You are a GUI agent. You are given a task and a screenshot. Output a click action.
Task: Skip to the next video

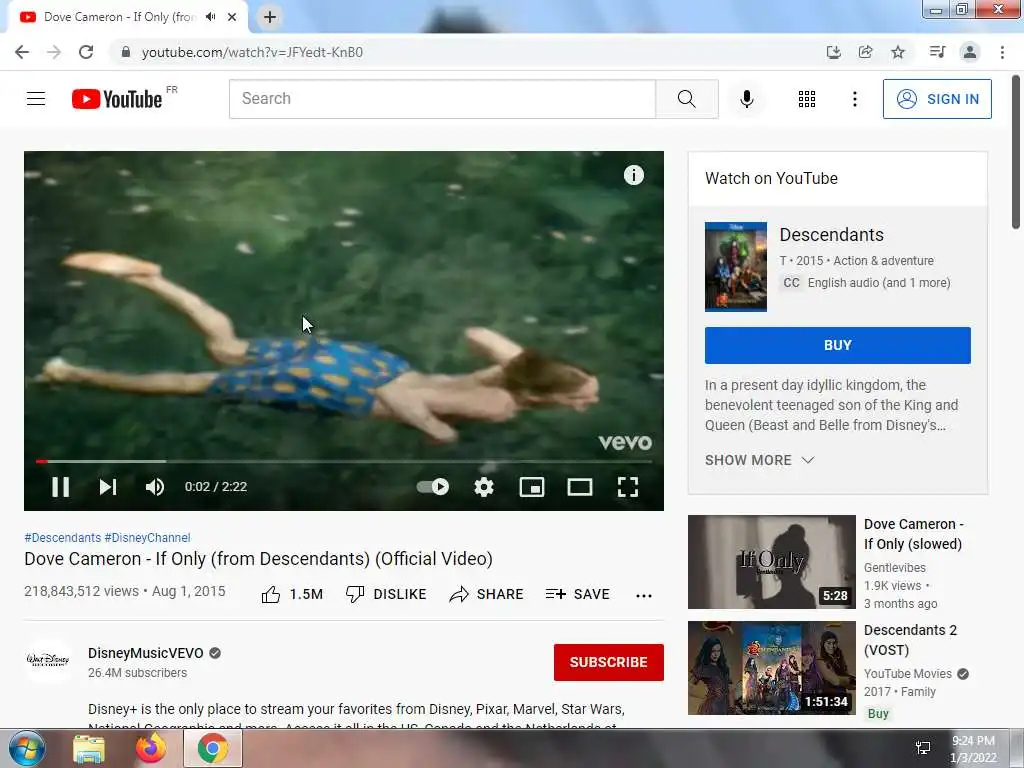[108, 487]
